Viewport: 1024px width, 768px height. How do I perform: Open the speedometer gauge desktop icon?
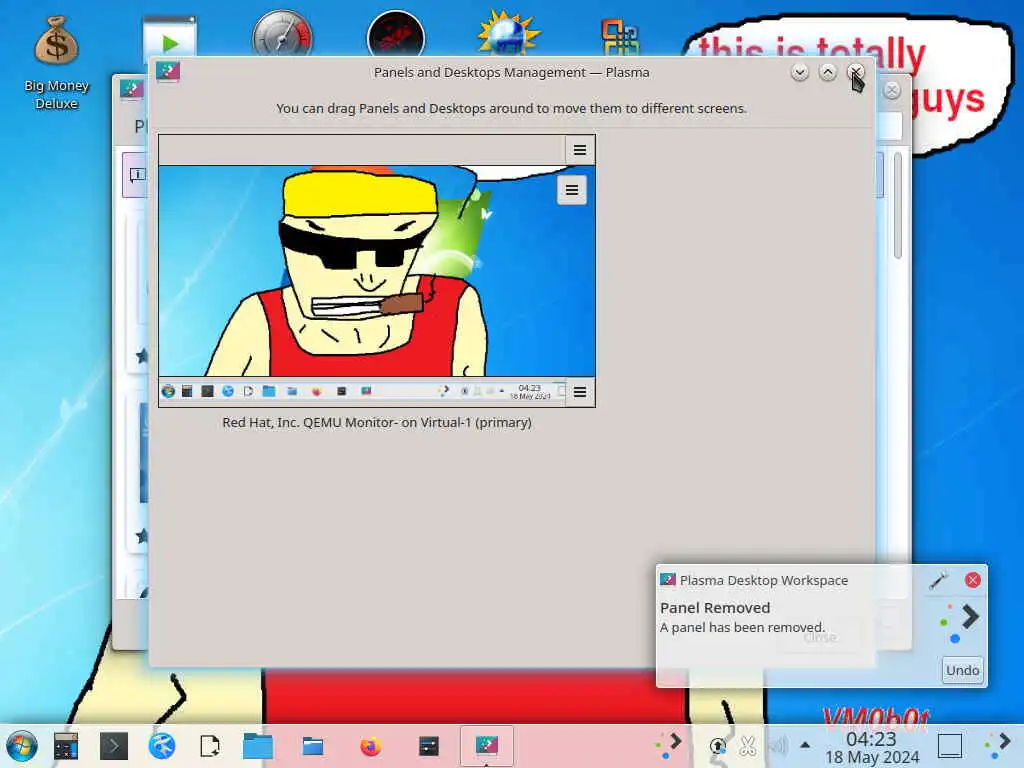(282, 34)
